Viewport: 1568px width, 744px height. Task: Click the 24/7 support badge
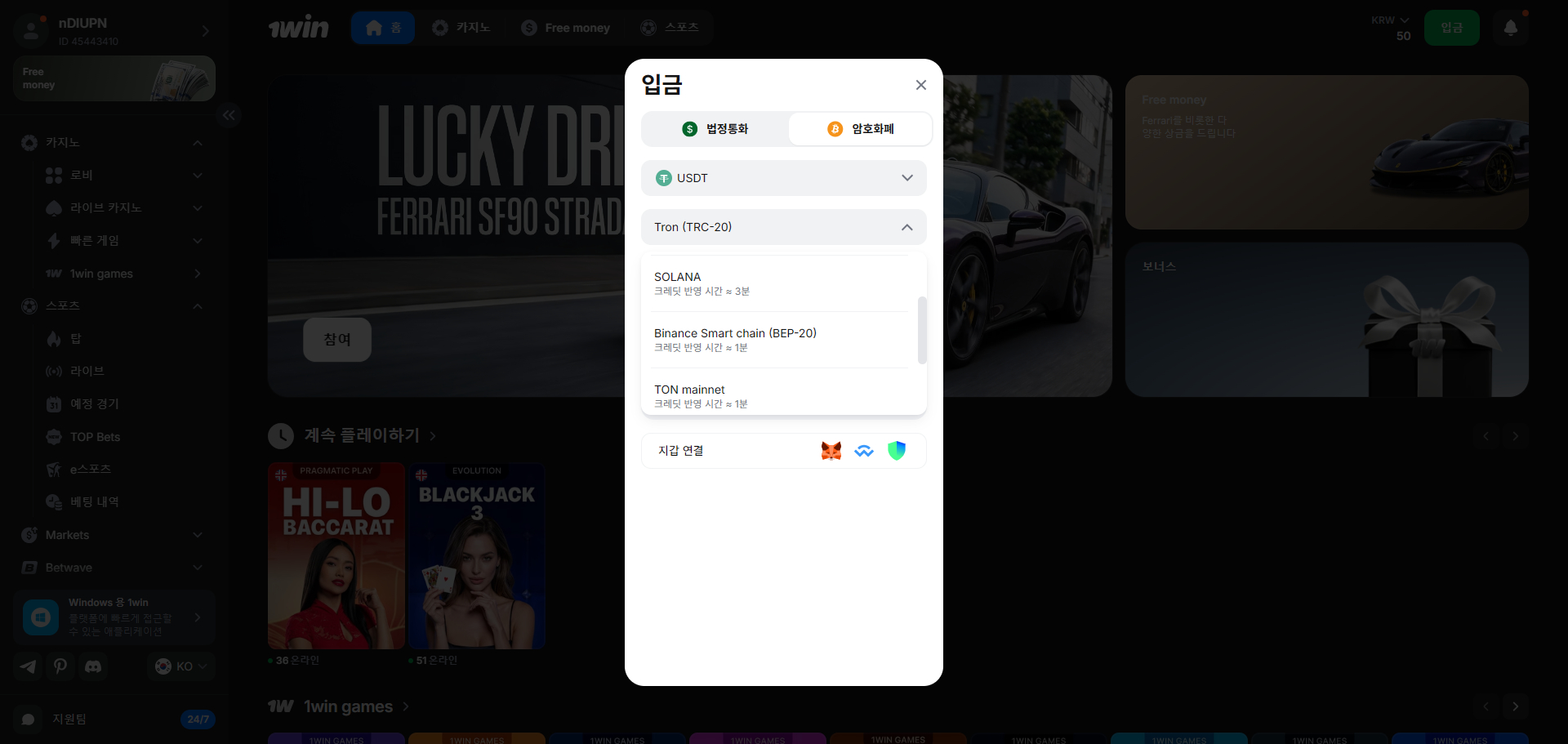click(198, 719)
